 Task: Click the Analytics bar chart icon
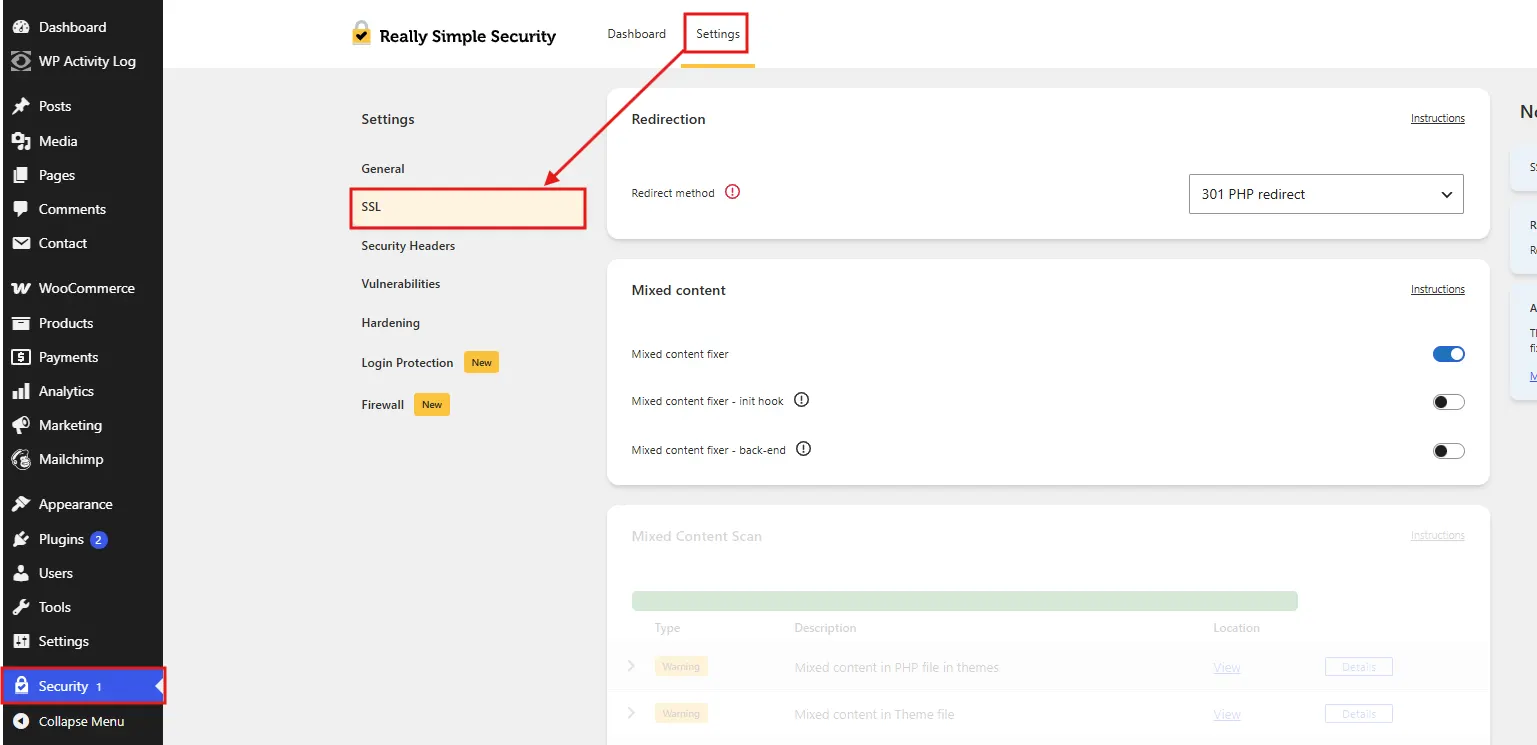pyautogui.click(x=20, y=391)
